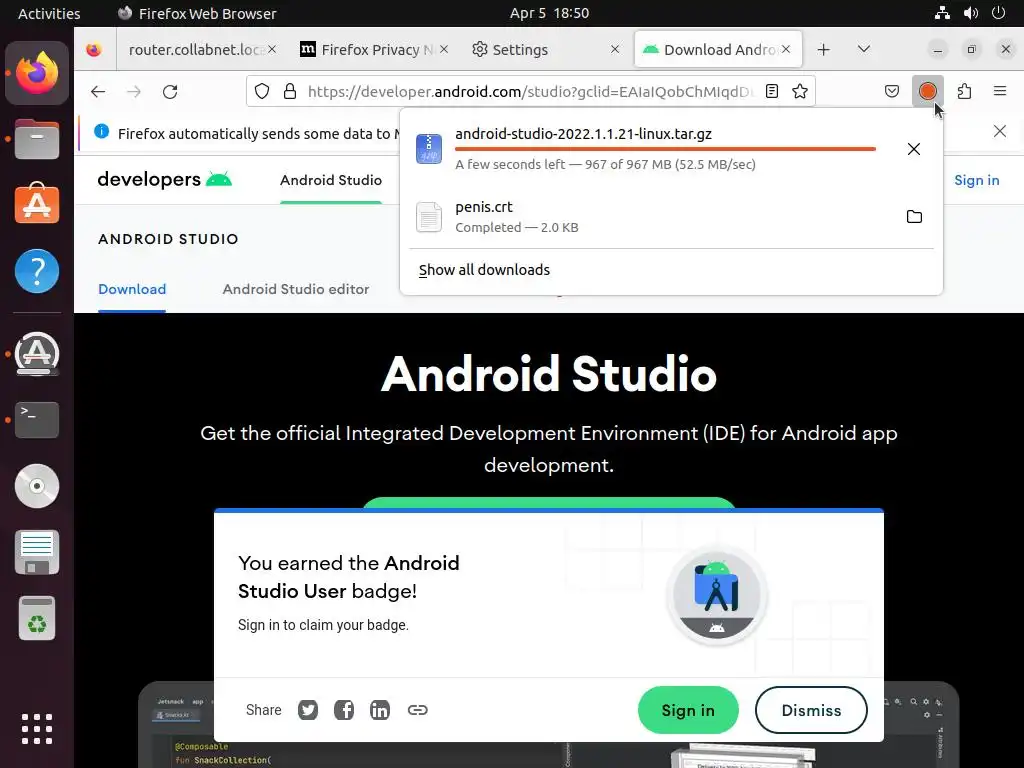
Task: Open the Extensions puzzle icon
Action: point(964,91)
